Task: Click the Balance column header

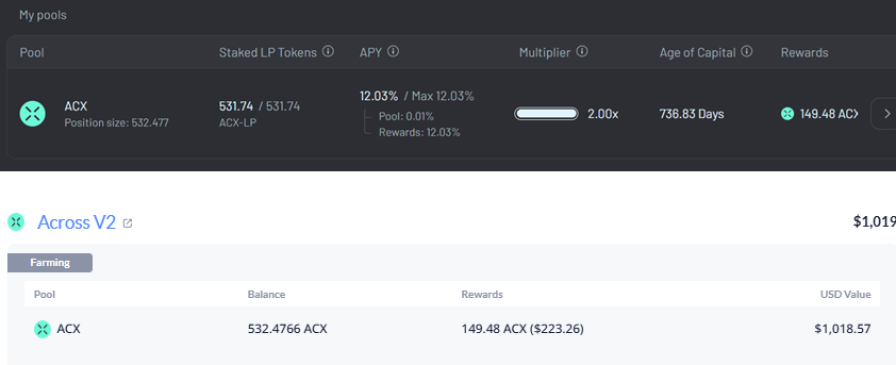Action: [x=266, y=295]
